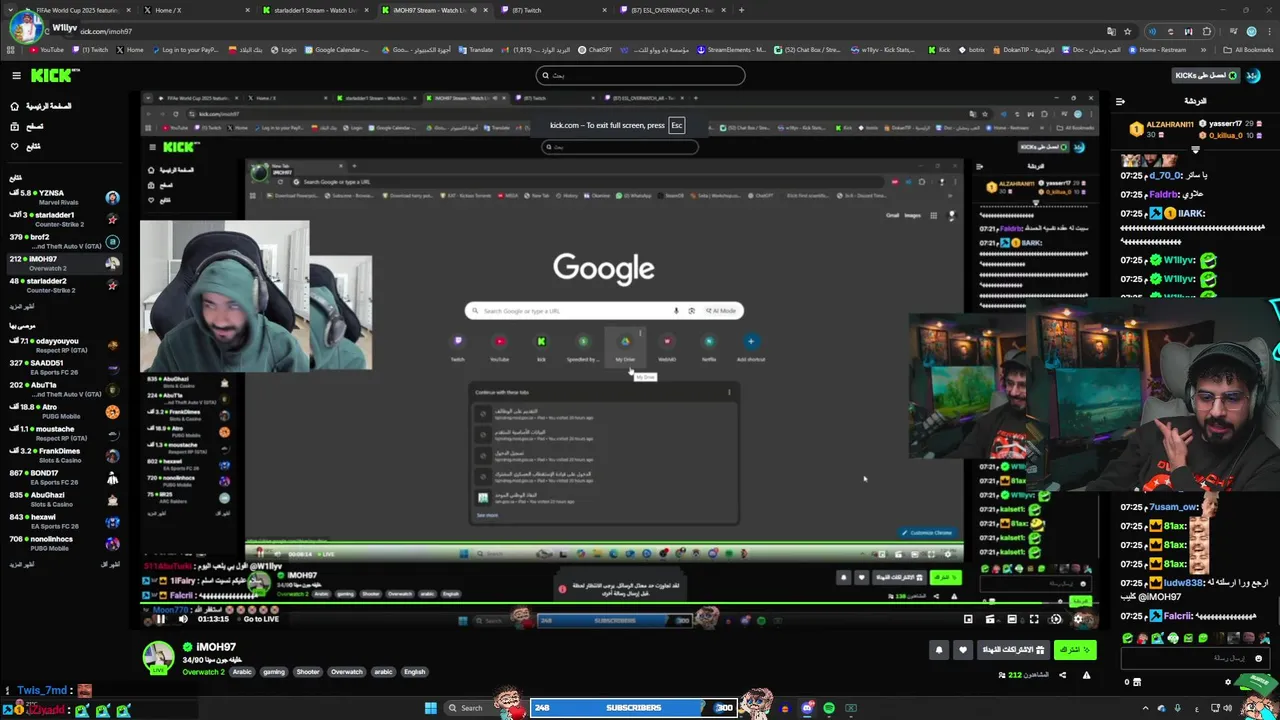
Task: Select iMOH97 channel in sidebar
Action: [x=64, y=263]
